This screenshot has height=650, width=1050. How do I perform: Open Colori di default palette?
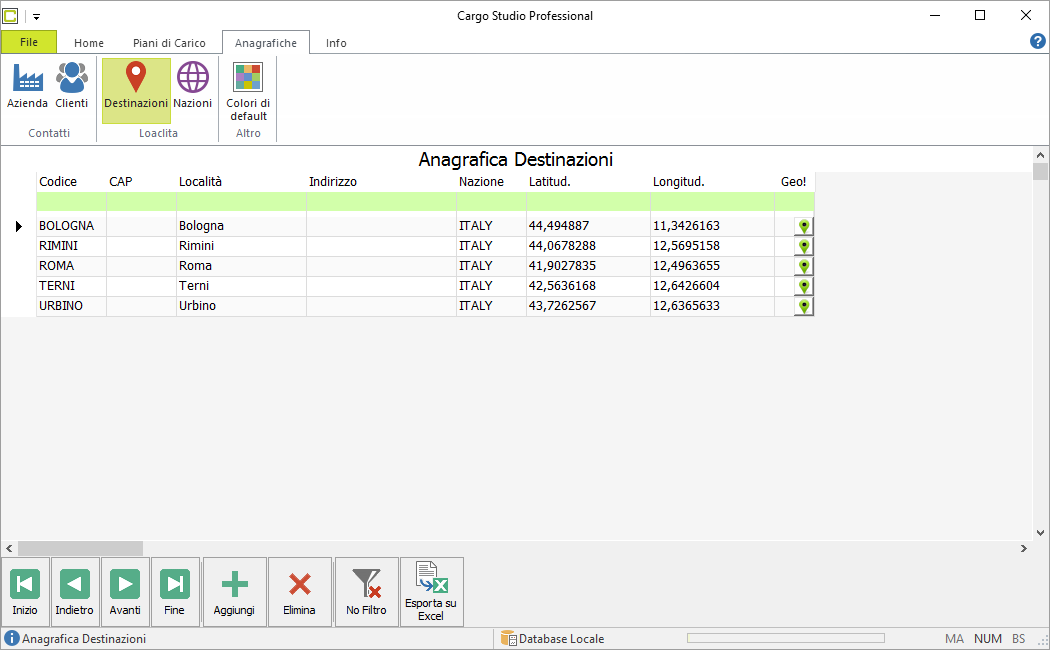coord(248,92)
